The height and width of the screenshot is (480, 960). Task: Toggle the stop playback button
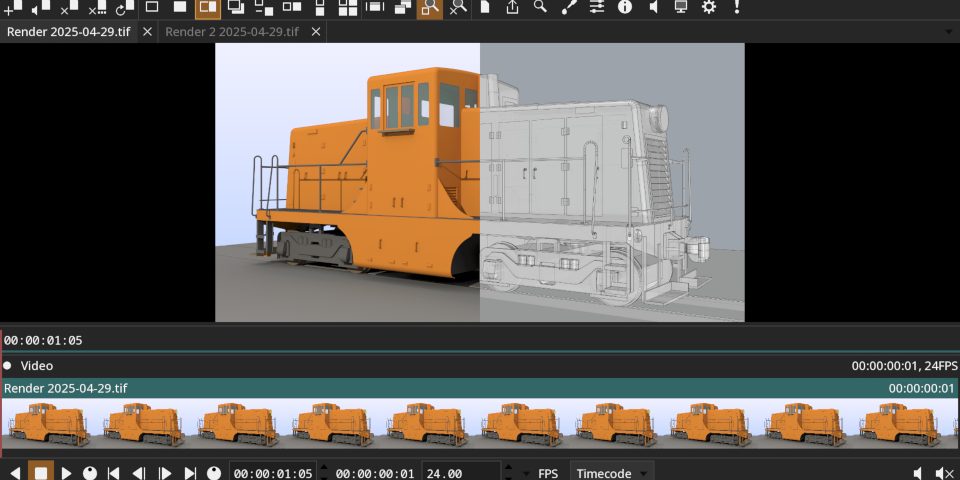click(x=41, y=473)
